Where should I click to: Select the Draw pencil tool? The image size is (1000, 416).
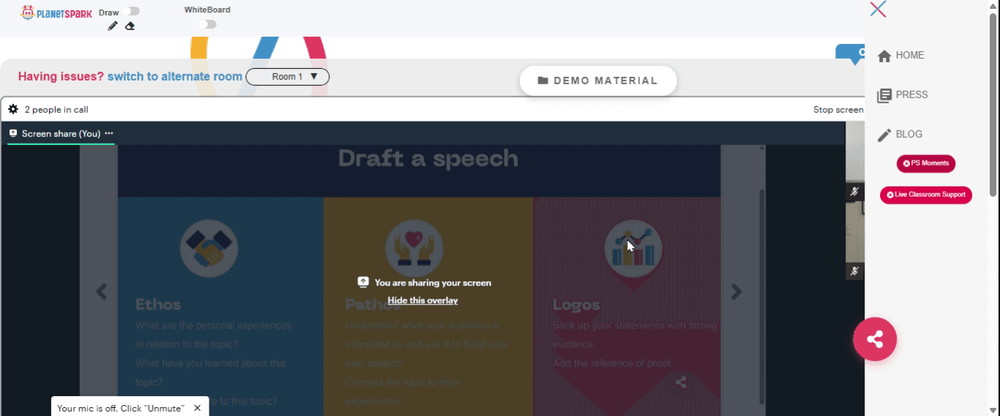coord(113,26)
